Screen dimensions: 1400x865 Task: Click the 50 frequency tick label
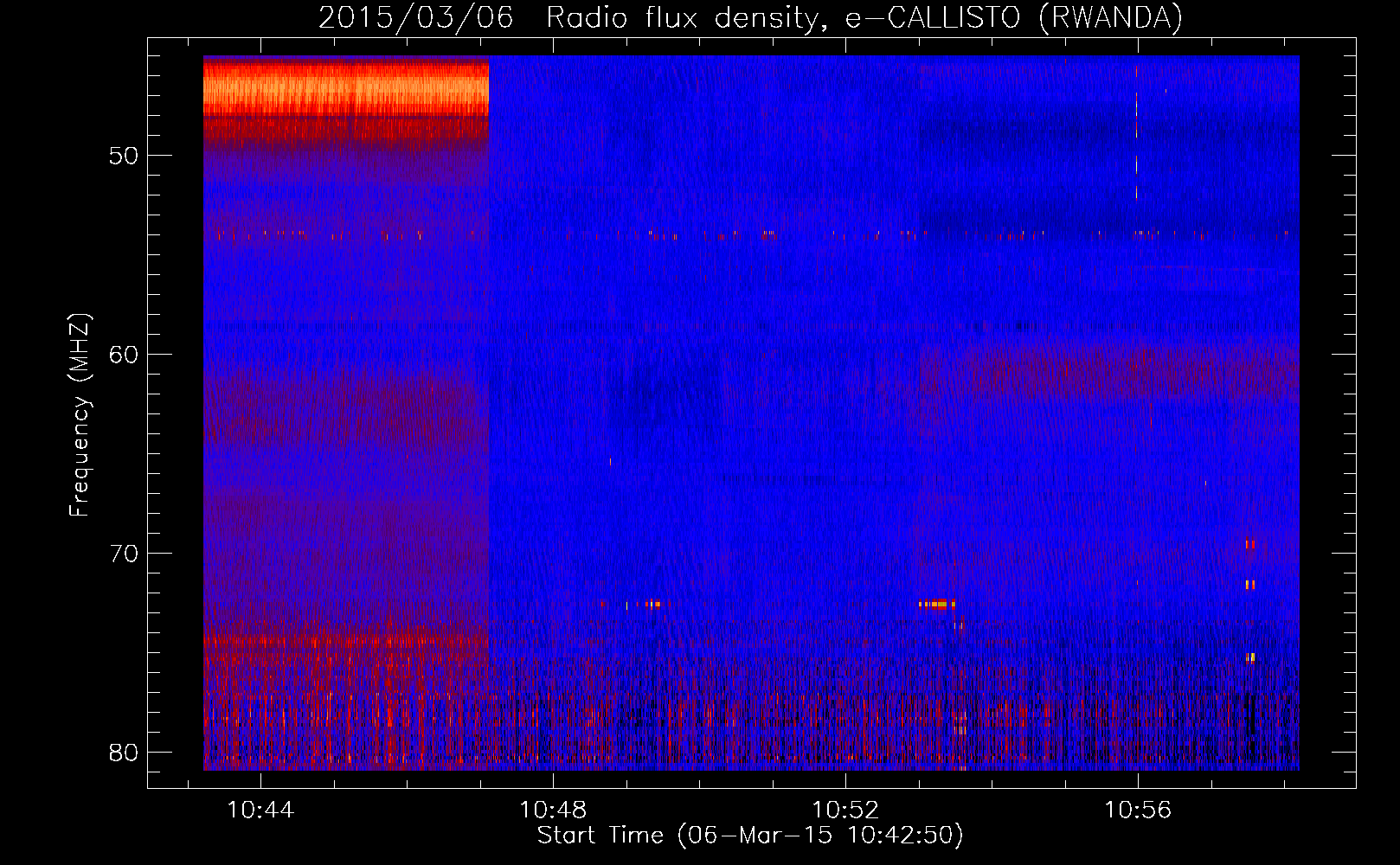point(124,156)
